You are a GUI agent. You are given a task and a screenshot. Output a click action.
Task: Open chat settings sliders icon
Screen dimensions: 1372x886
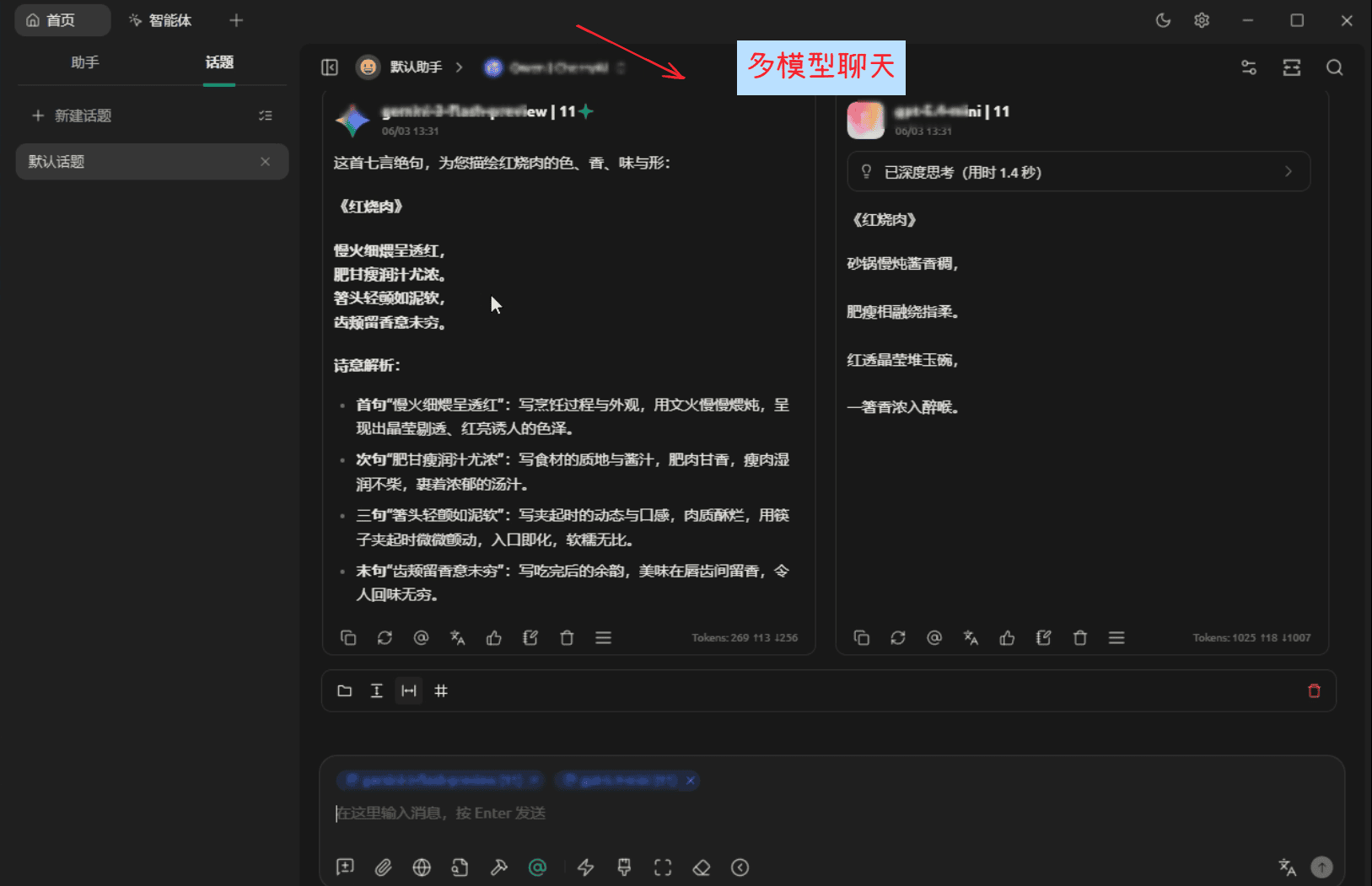pos(1249,67)
